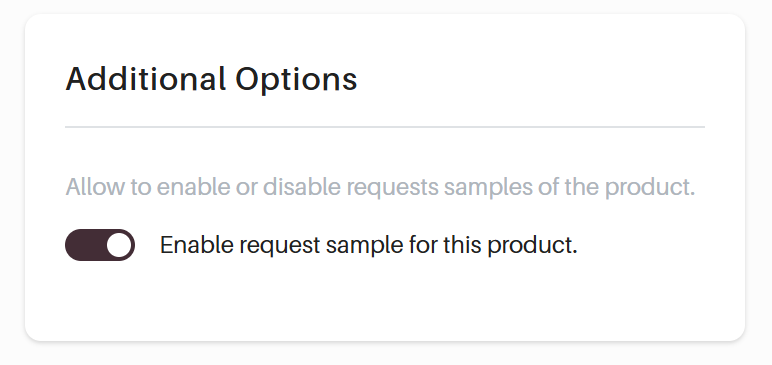Click the white knob of the toggle
The height and width of the screenshot is (365, 772).
(119, 245)
